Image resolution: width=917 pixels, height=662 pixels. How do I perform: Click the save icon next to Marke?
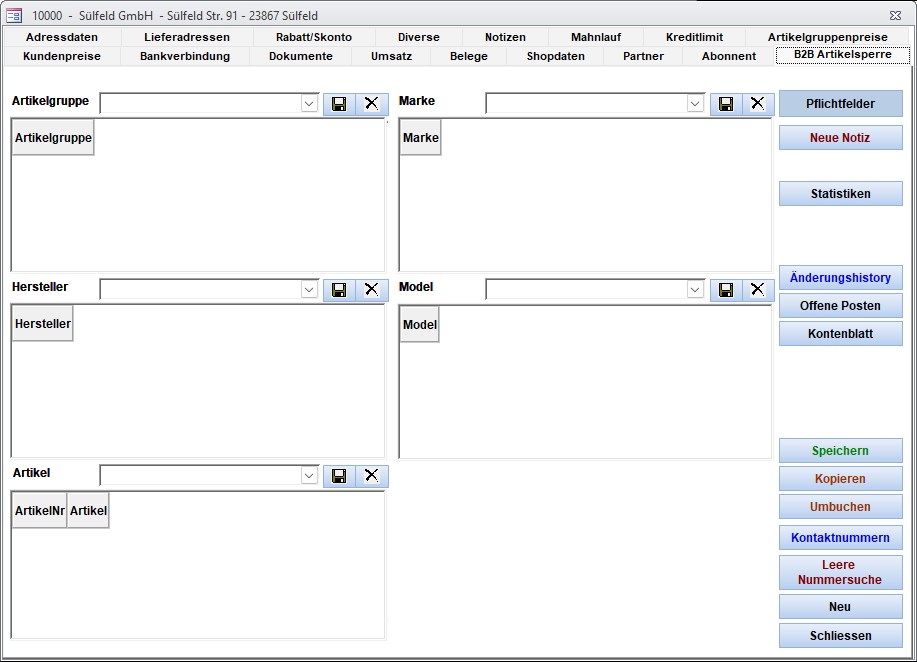726,104
